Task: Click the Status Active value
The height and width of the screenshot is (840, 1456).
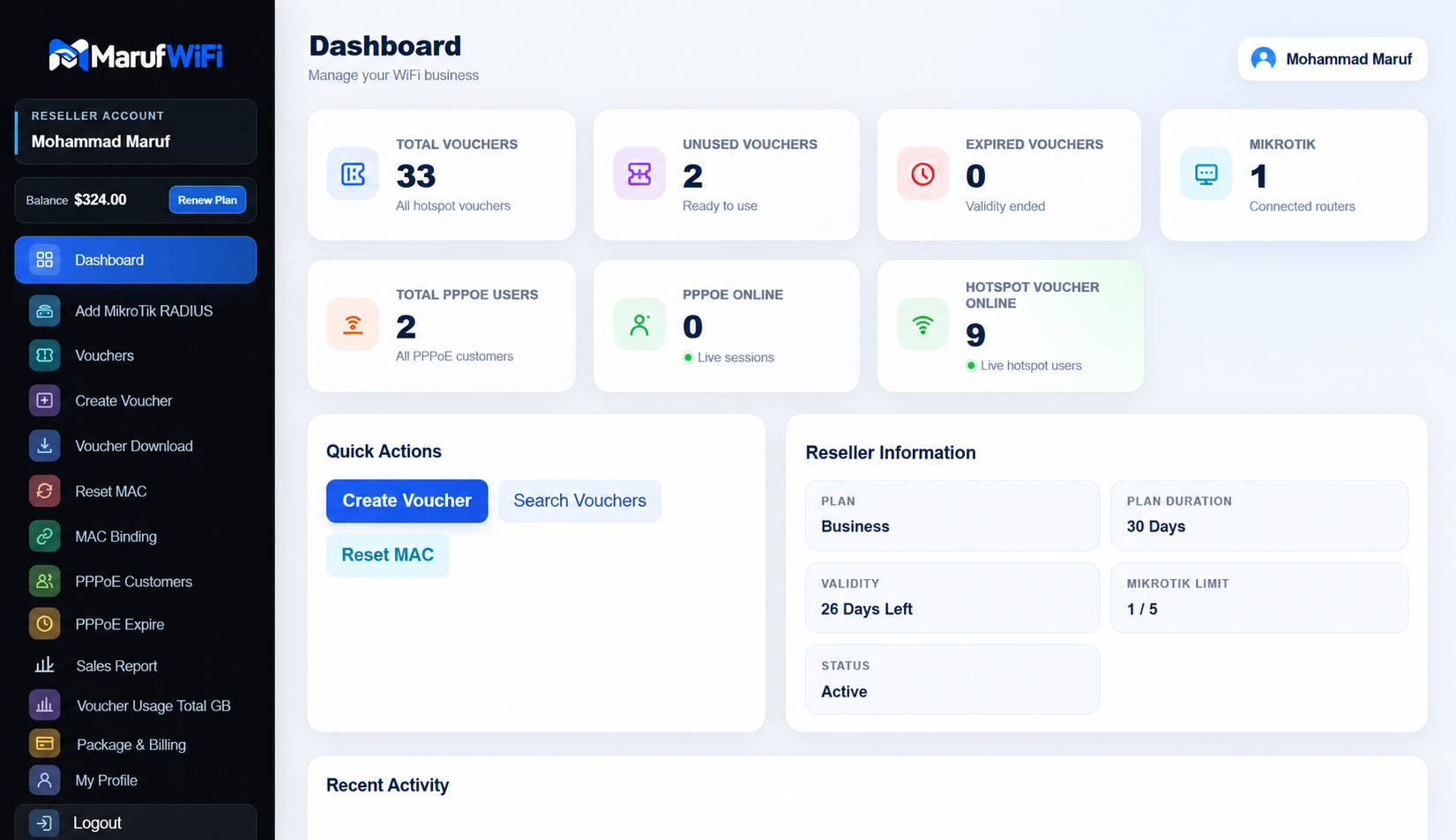Action: pos(844,692)
